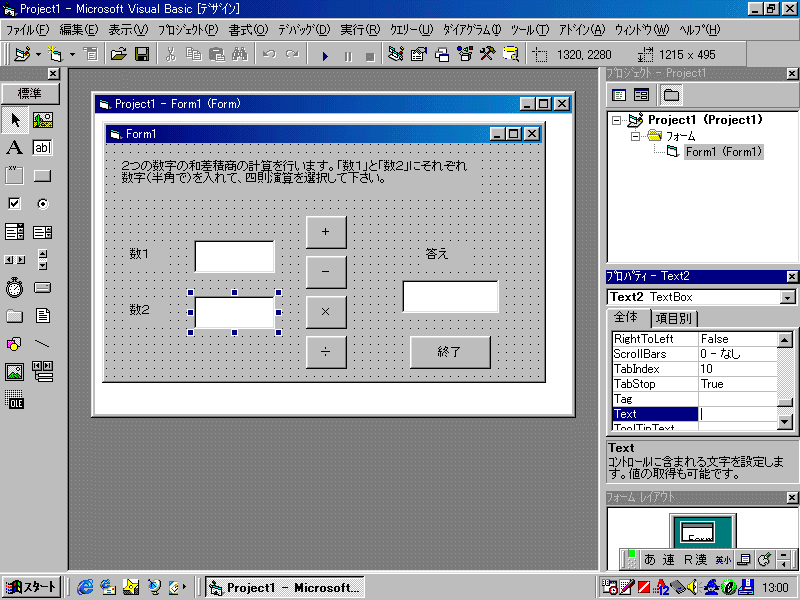The height and width of the screenshot is (600, 800).
Task: Open the Properties Window toolbar icon
Action: tap(419, 54)
